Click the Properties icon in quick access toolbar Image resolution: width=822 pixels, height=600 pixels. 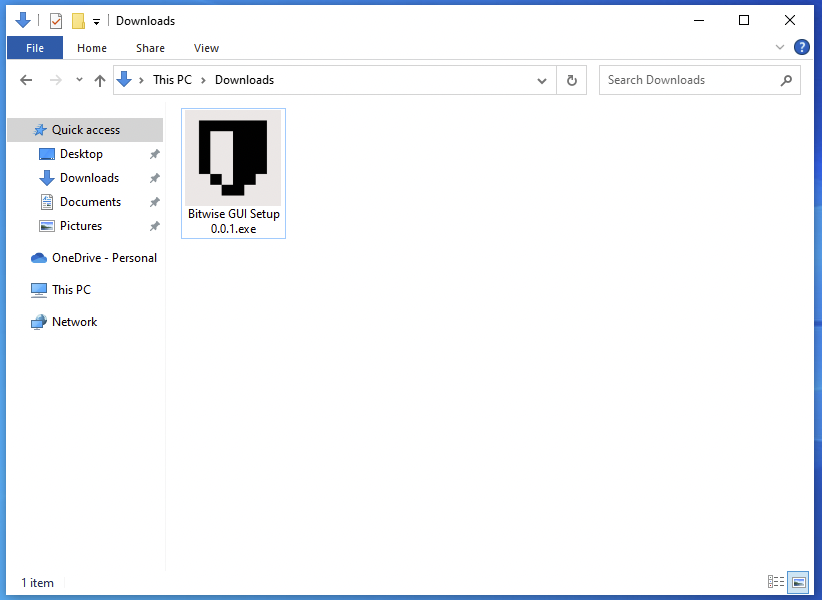56,20
